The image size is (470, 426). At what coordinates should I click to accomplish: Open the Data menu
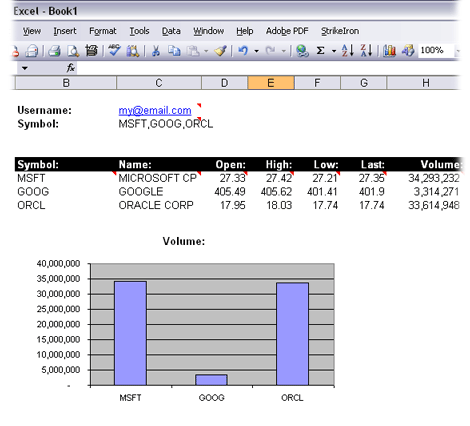click(x=171, y=31)
